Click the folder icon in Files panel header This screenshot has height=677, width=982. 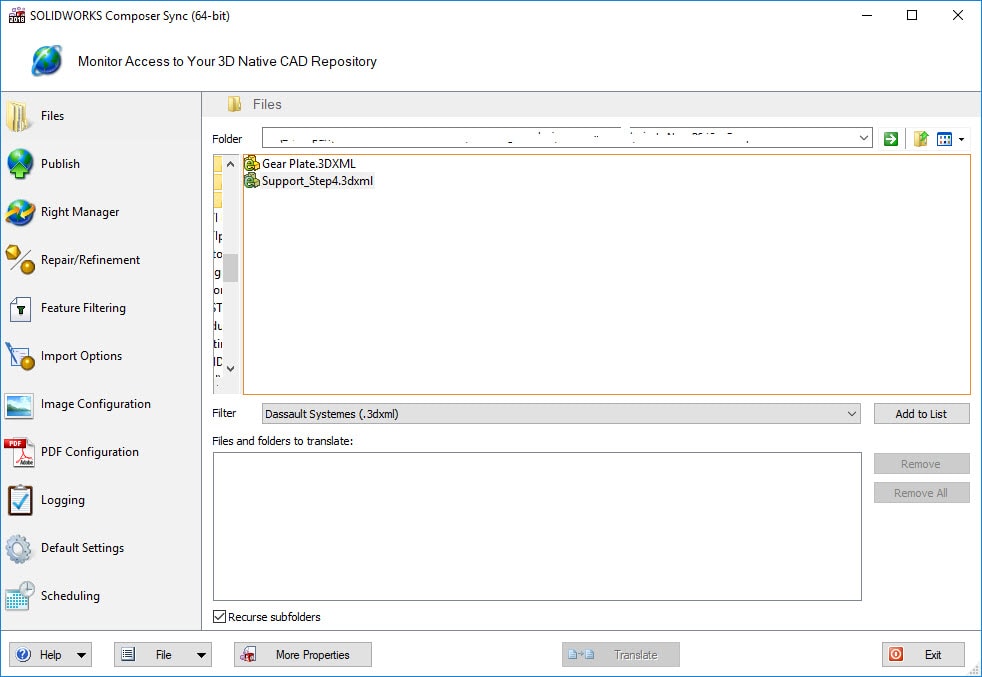pyautogui.click(x=234, y=104)
